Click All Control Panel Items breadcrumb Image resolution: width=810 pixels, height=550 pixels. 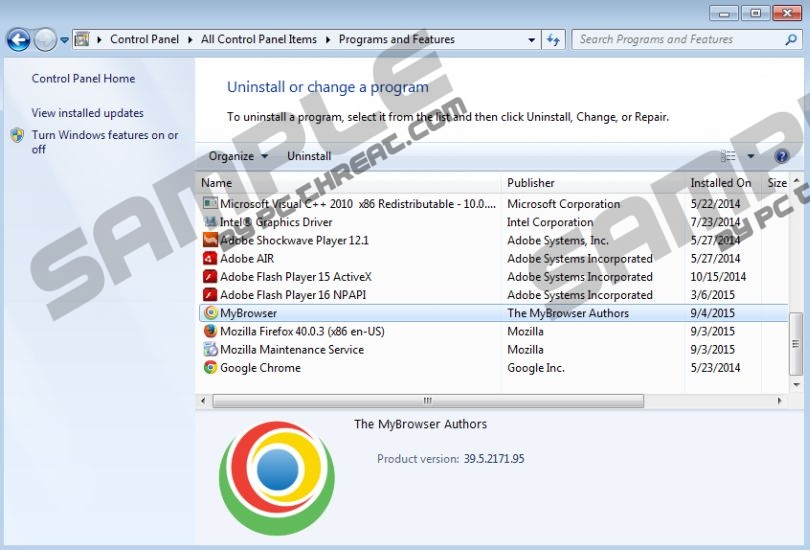click(x=258, y=40)
